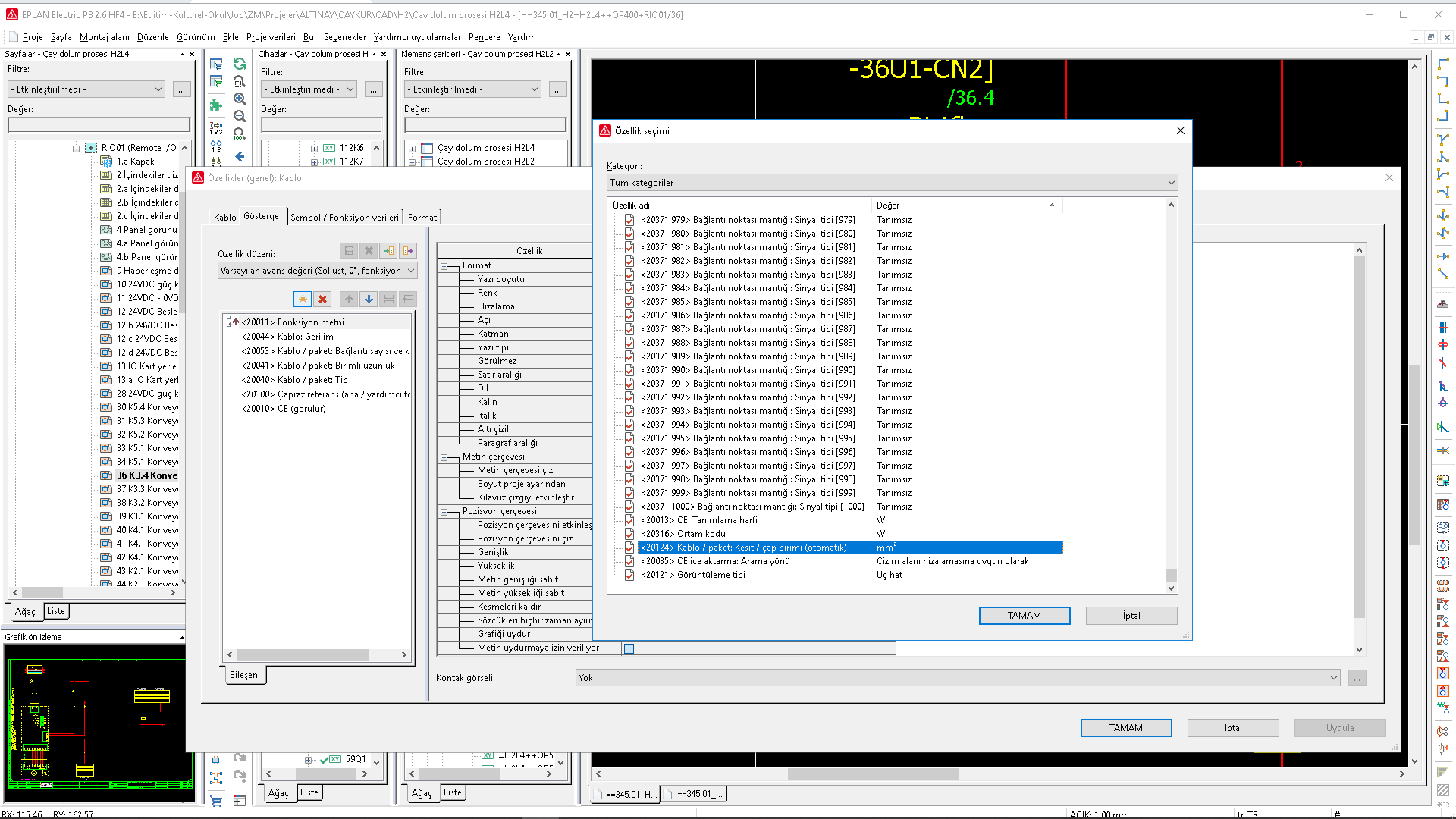Screen dimensions: 1456x819
Task: Open the Kategori 'Tüm kategoriler' dropdown
Action: [x=892, y=183]
